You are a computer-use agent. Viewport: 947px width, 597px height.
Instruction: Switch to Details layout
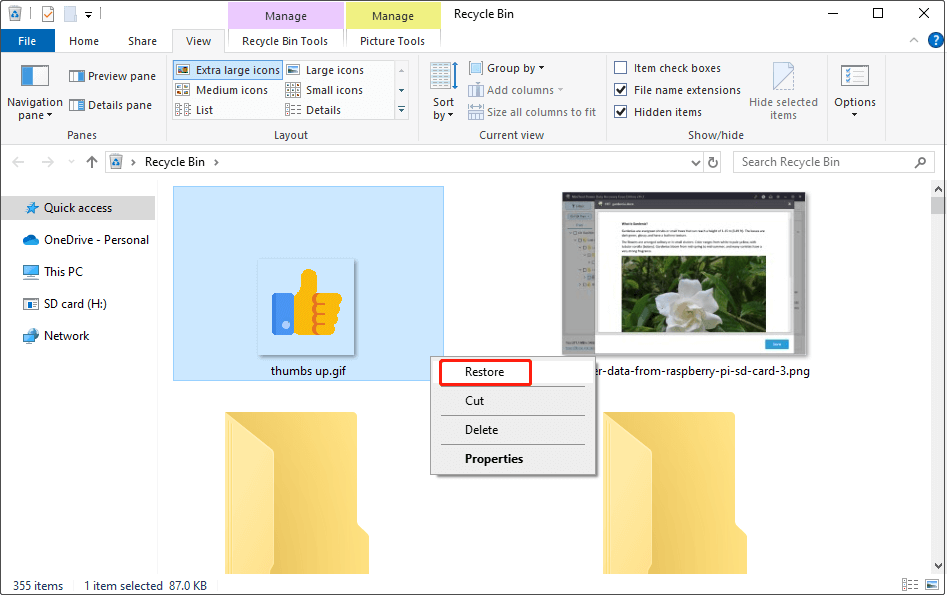tap(313, 110)
